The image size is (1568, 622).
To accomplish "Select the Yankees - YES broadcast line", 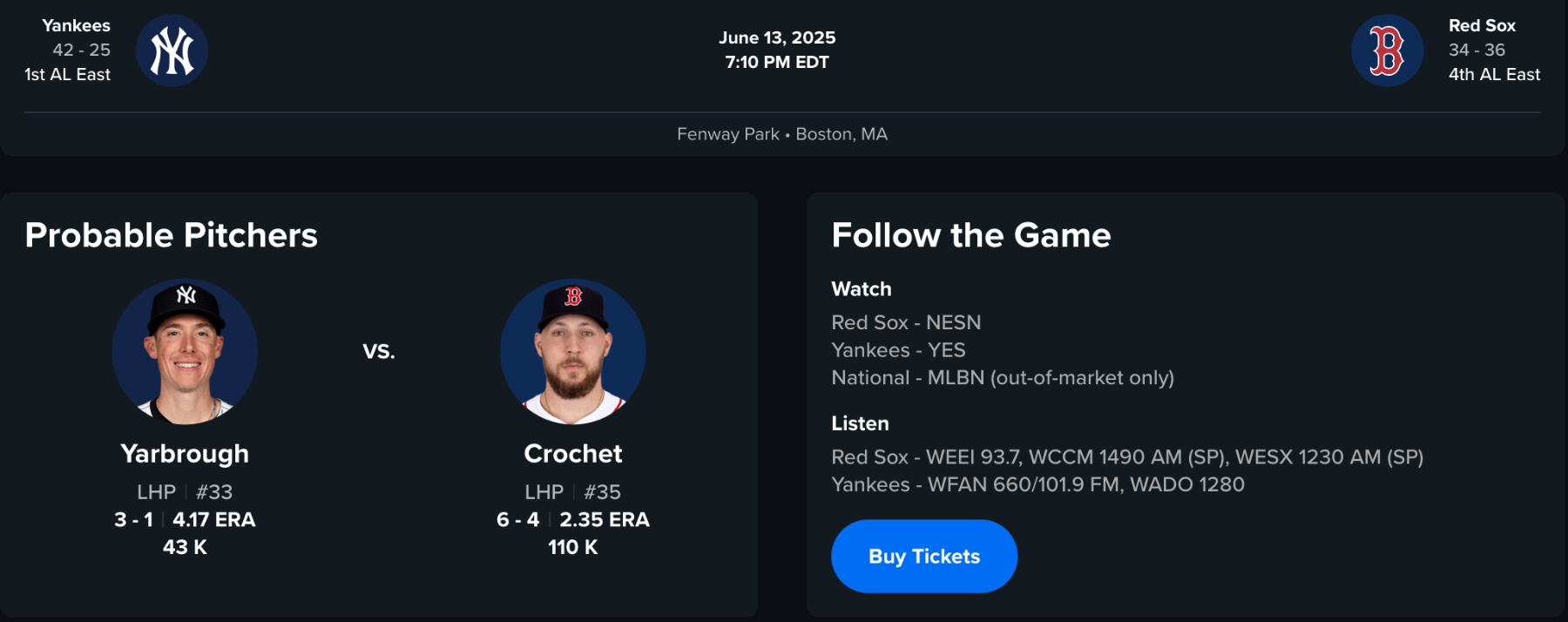I will pyautogui.click(x=898, y=350).
